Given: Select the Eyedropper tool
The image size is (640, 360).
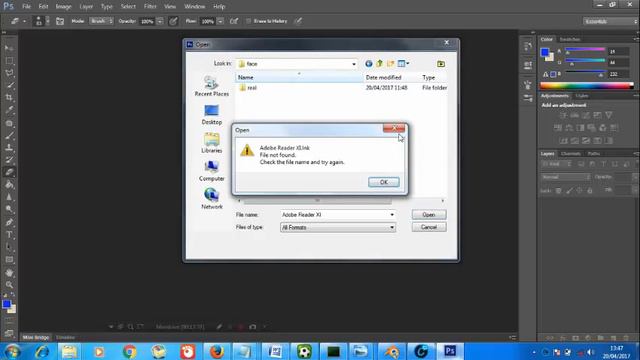Looking at the screenshot, I should pos(9,110).
